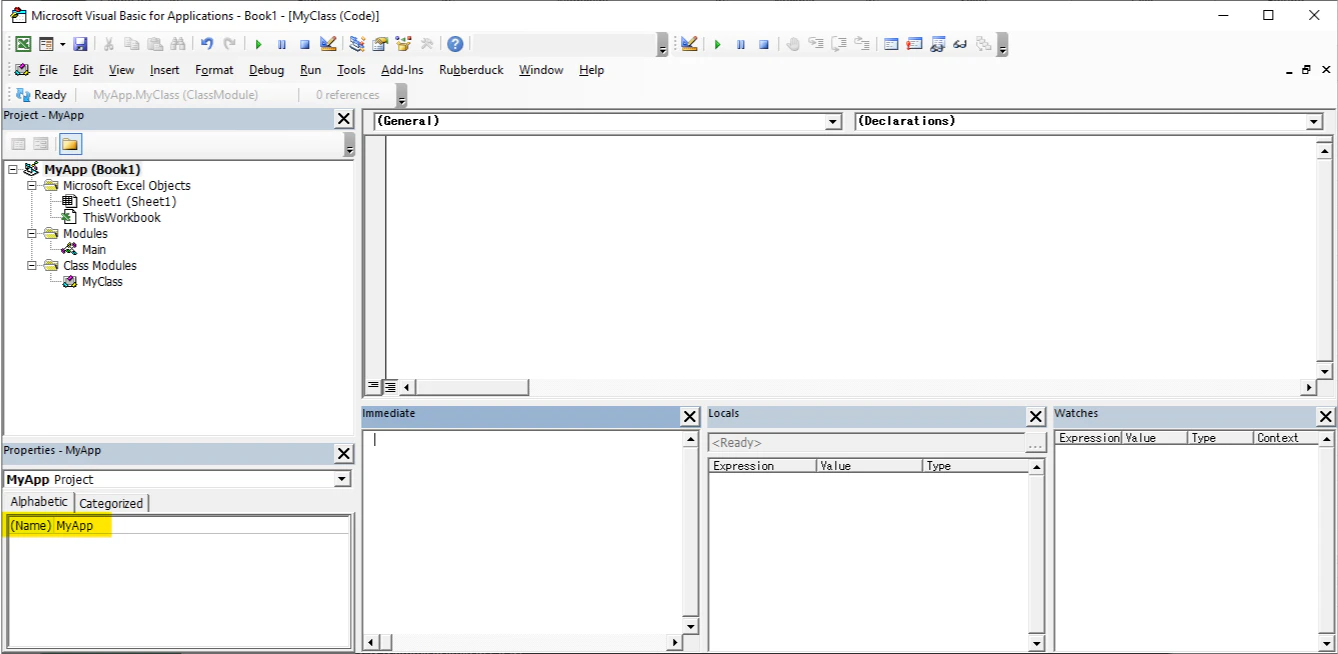The image size is (1338, 654).
Task: Select the Main module in project tree
Action: [x=94, y=250]
